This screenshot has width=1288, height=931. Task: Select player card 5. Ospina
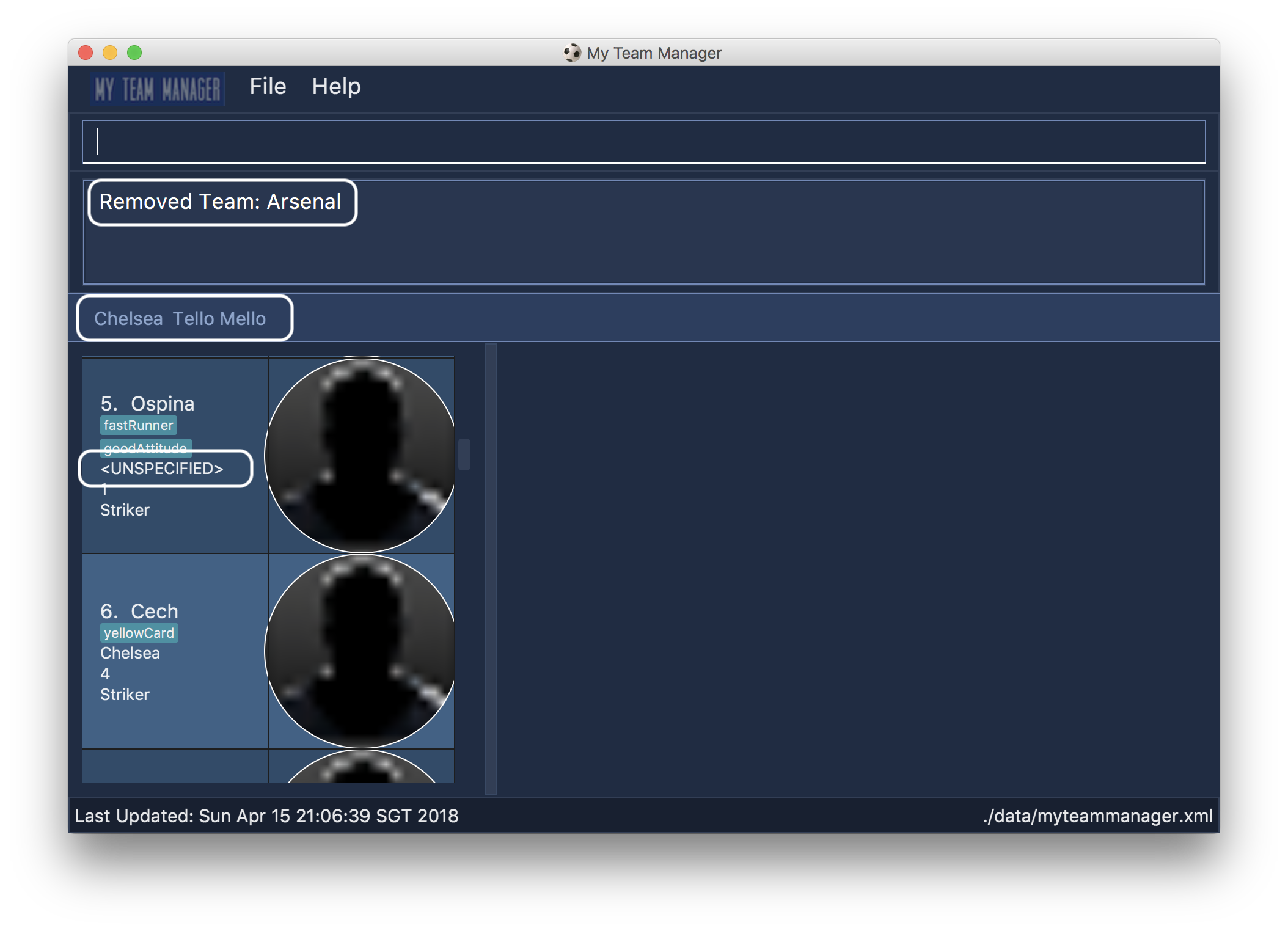(268, 456)
